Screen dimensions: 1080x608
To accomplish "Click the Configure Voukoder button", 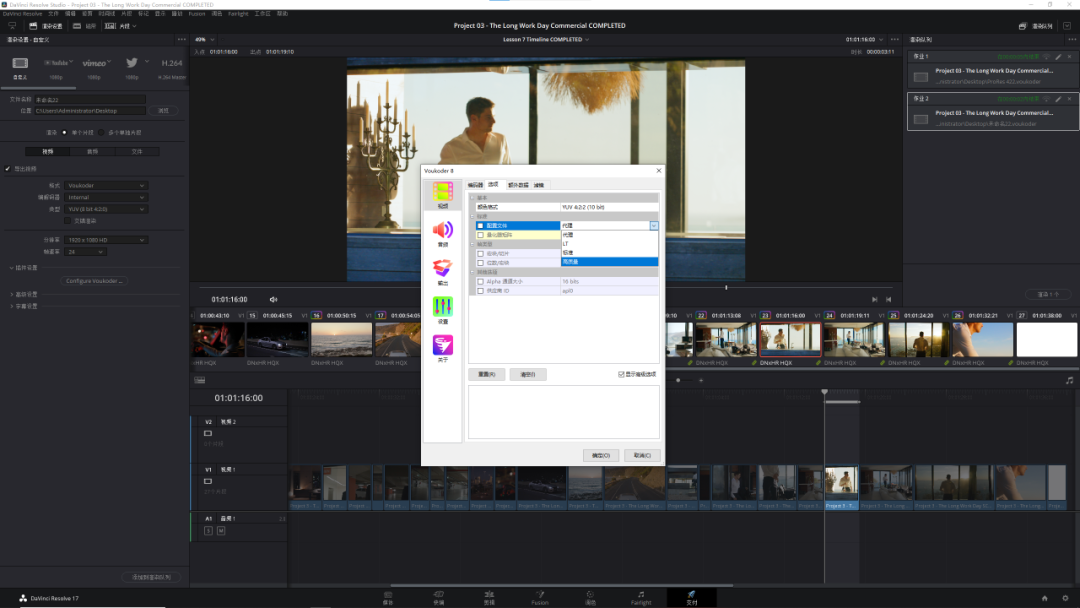I will click(x=96, y=281).
